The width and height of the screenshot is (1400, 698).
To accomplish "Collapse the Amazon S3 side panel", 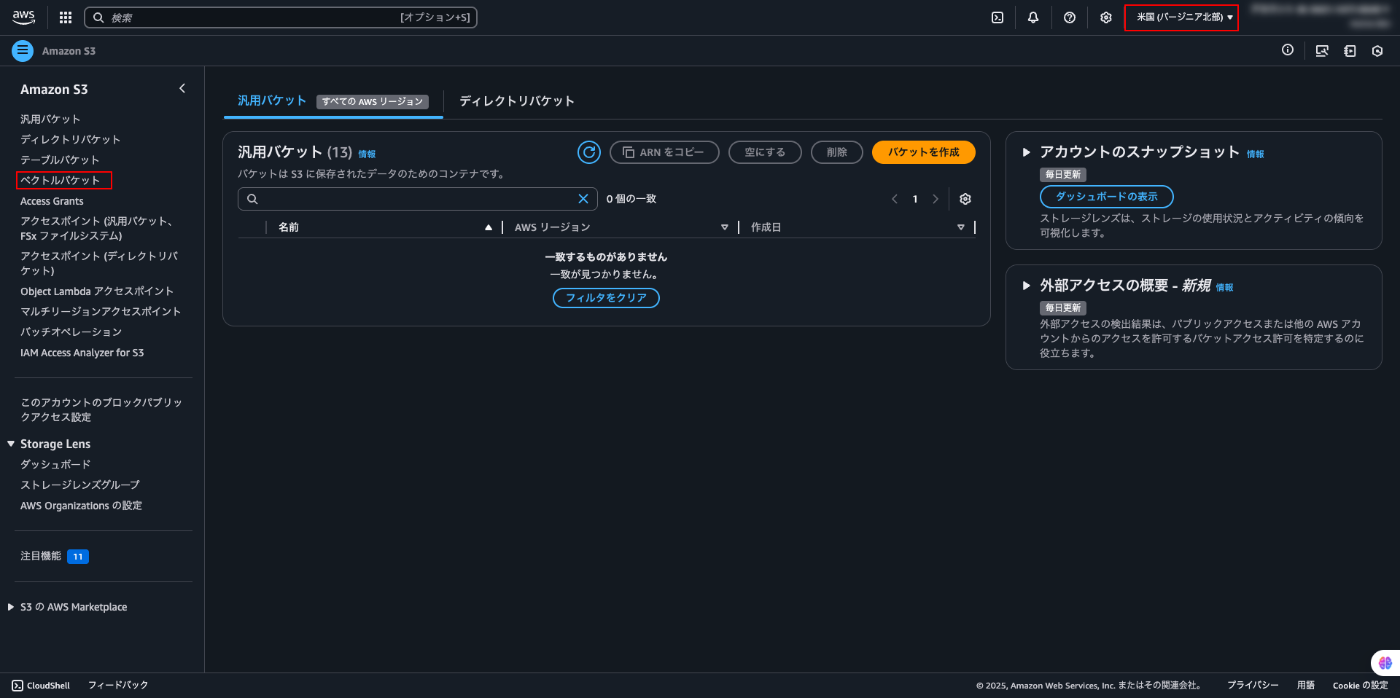I will (182, 89).
